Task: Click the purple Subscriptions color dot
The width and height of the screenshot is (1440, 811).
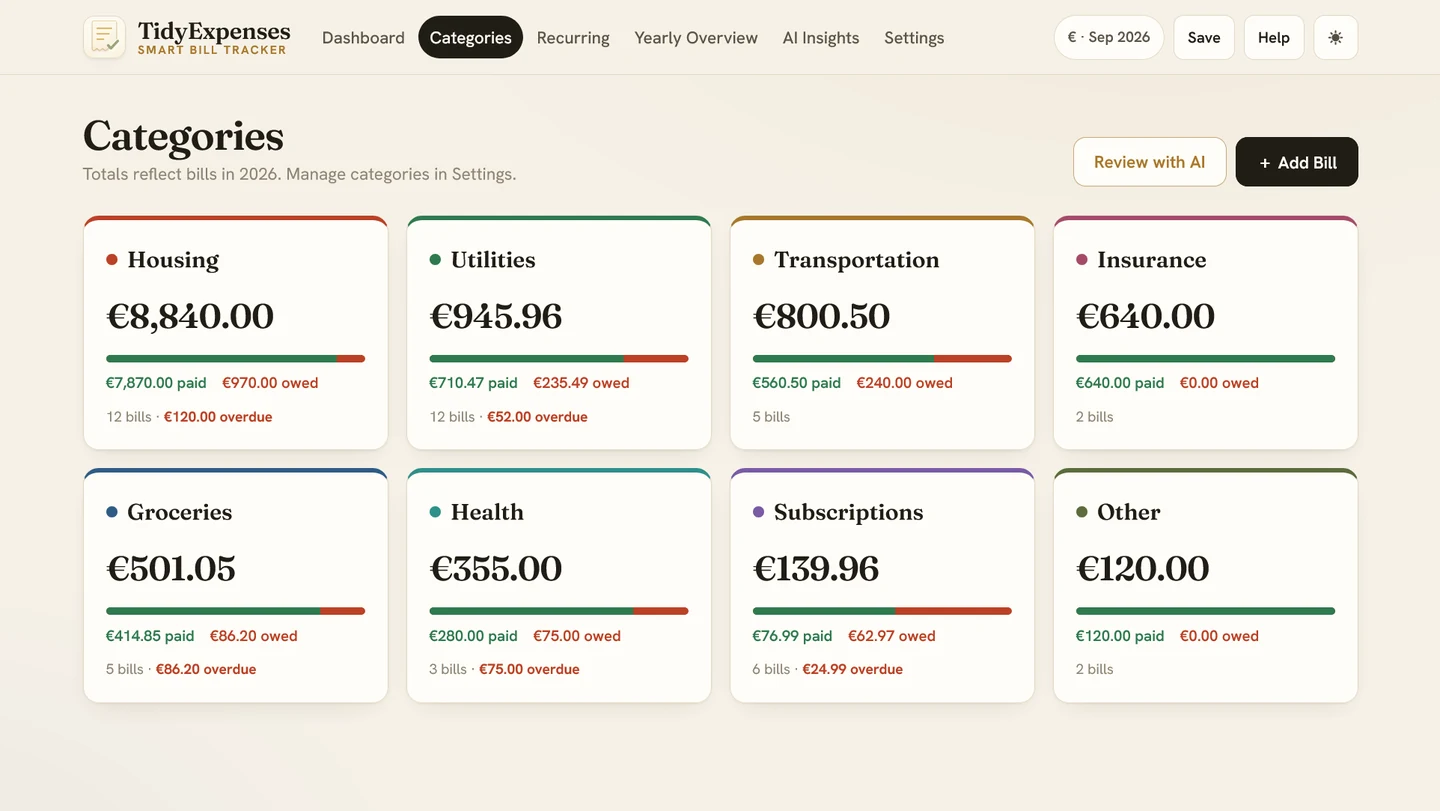Action: [758, 512]
